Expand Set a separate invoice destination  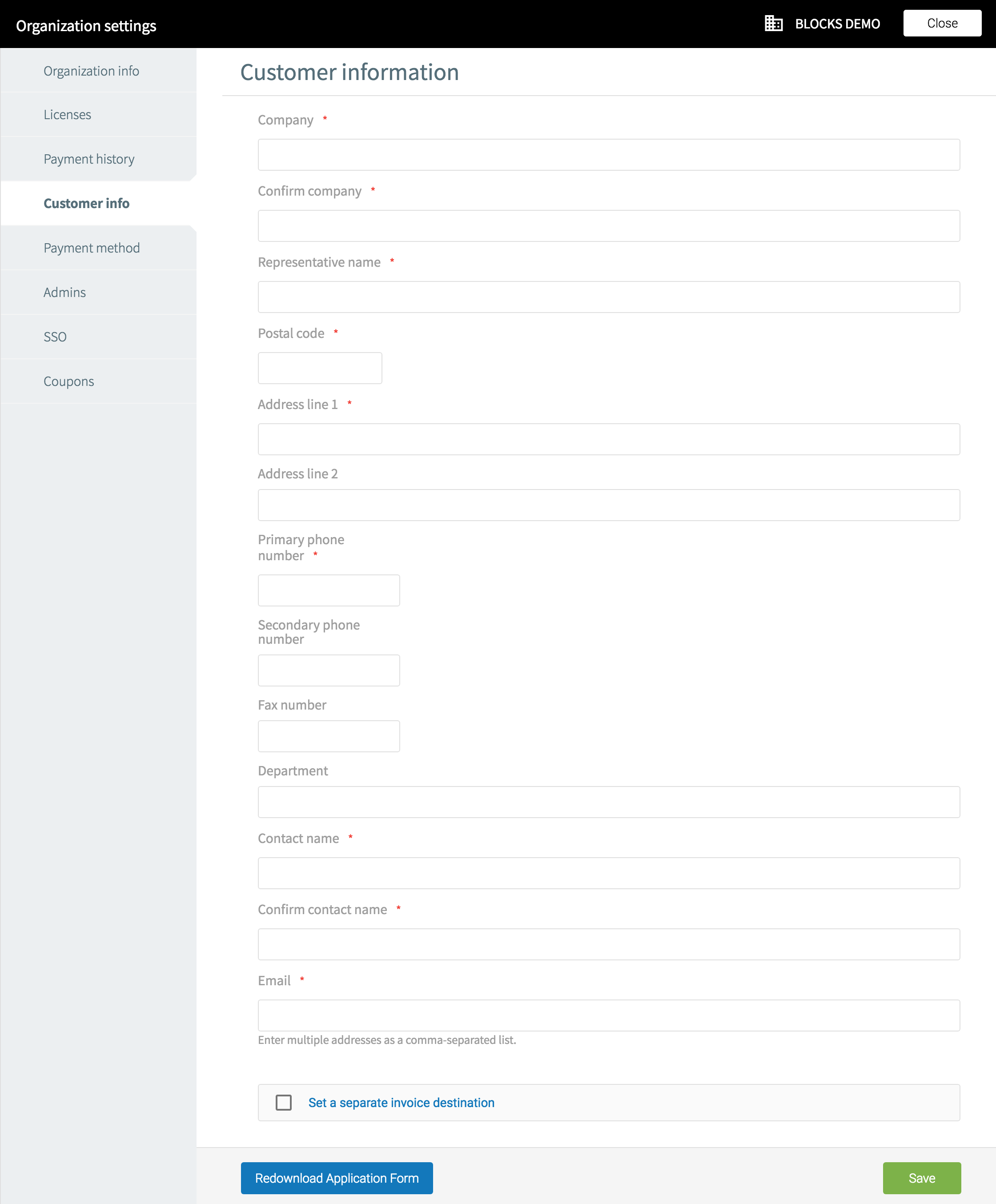pyautogui.click(x=285, y=1103)
